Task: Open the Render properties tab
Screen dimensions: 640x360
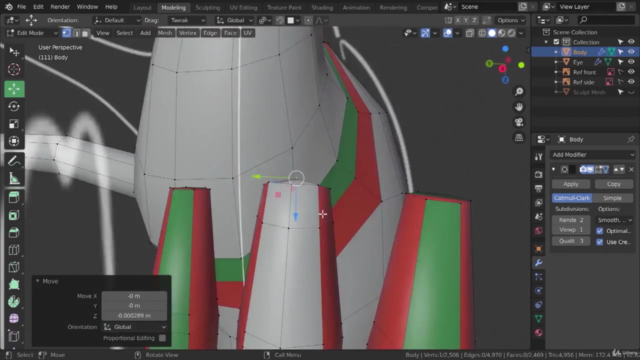Action: [539, 174]
